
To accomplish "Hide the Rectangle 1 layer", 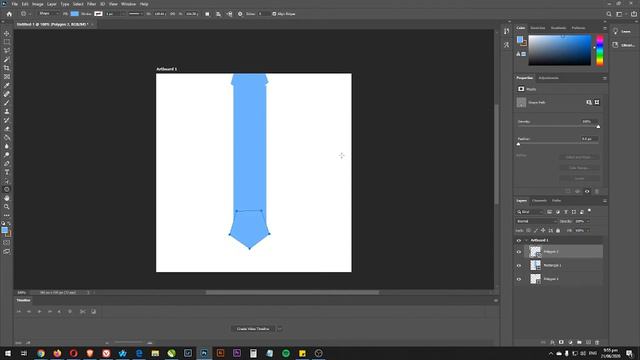I will [519, 266].
